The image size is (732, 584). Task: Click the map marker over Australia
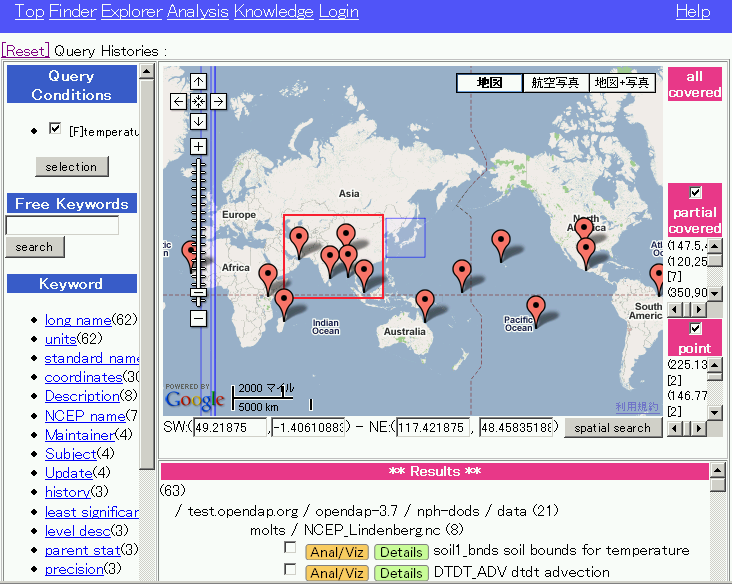click(x=425, y=302)
